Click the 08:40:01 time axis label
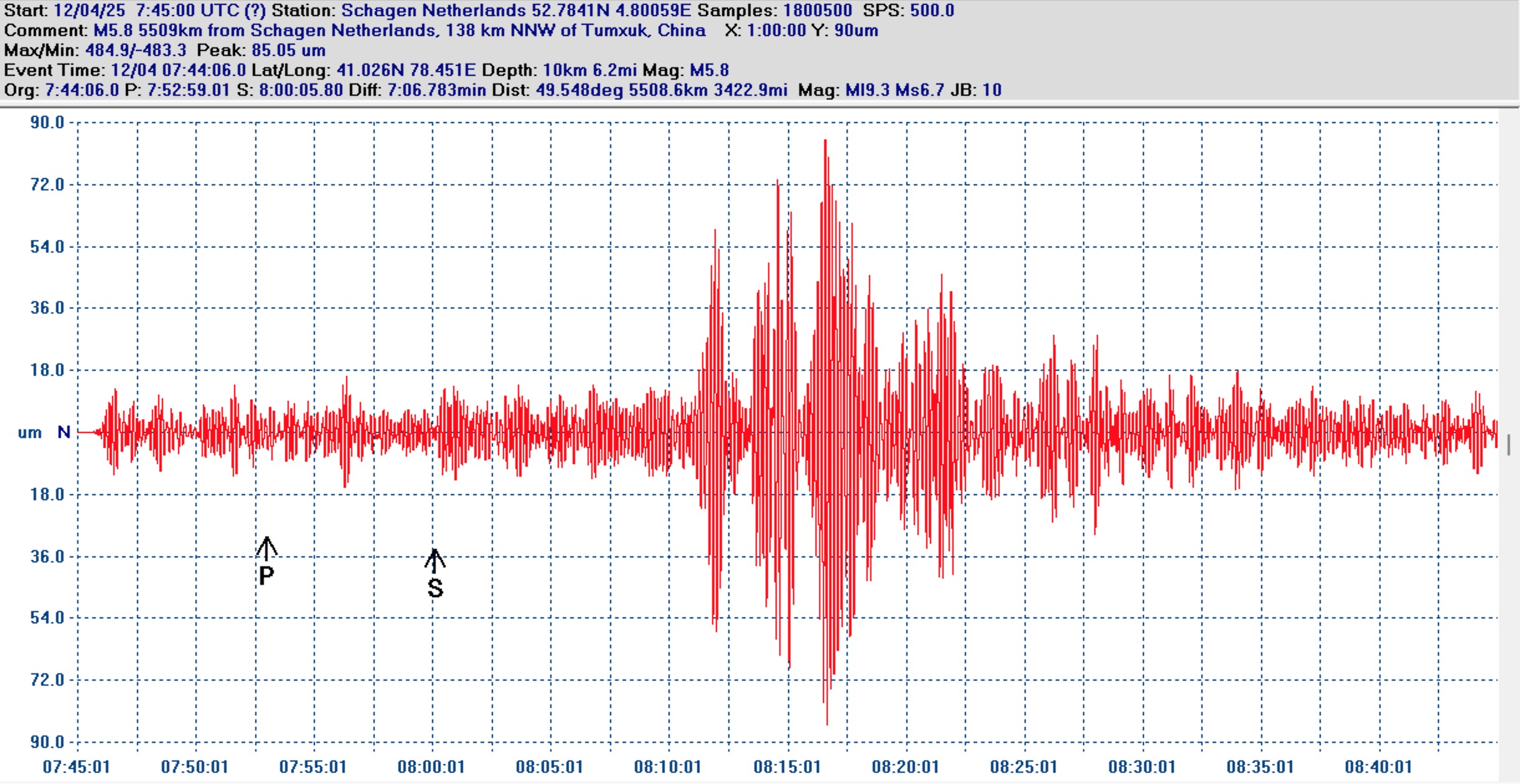This screenshot has width=1520, height=784. click(x=1378, y=767)
